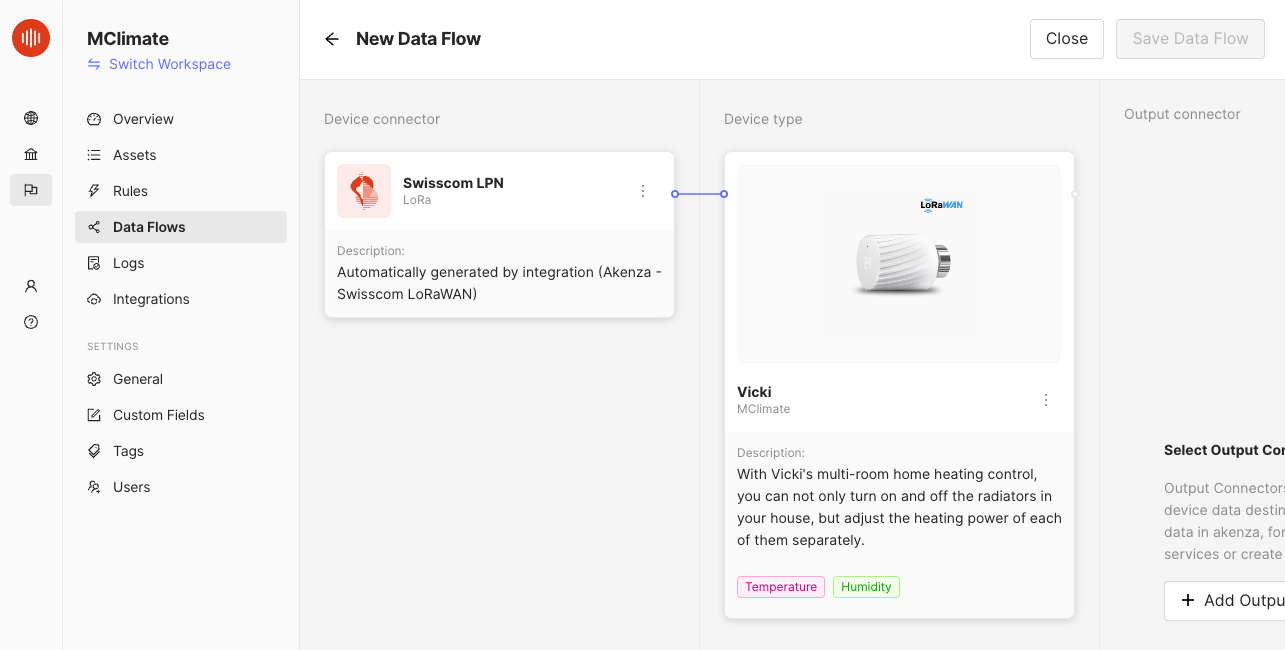1285x650 pixels.
Task: Click the Integrations cloud icon
Action: pos(94,299)
